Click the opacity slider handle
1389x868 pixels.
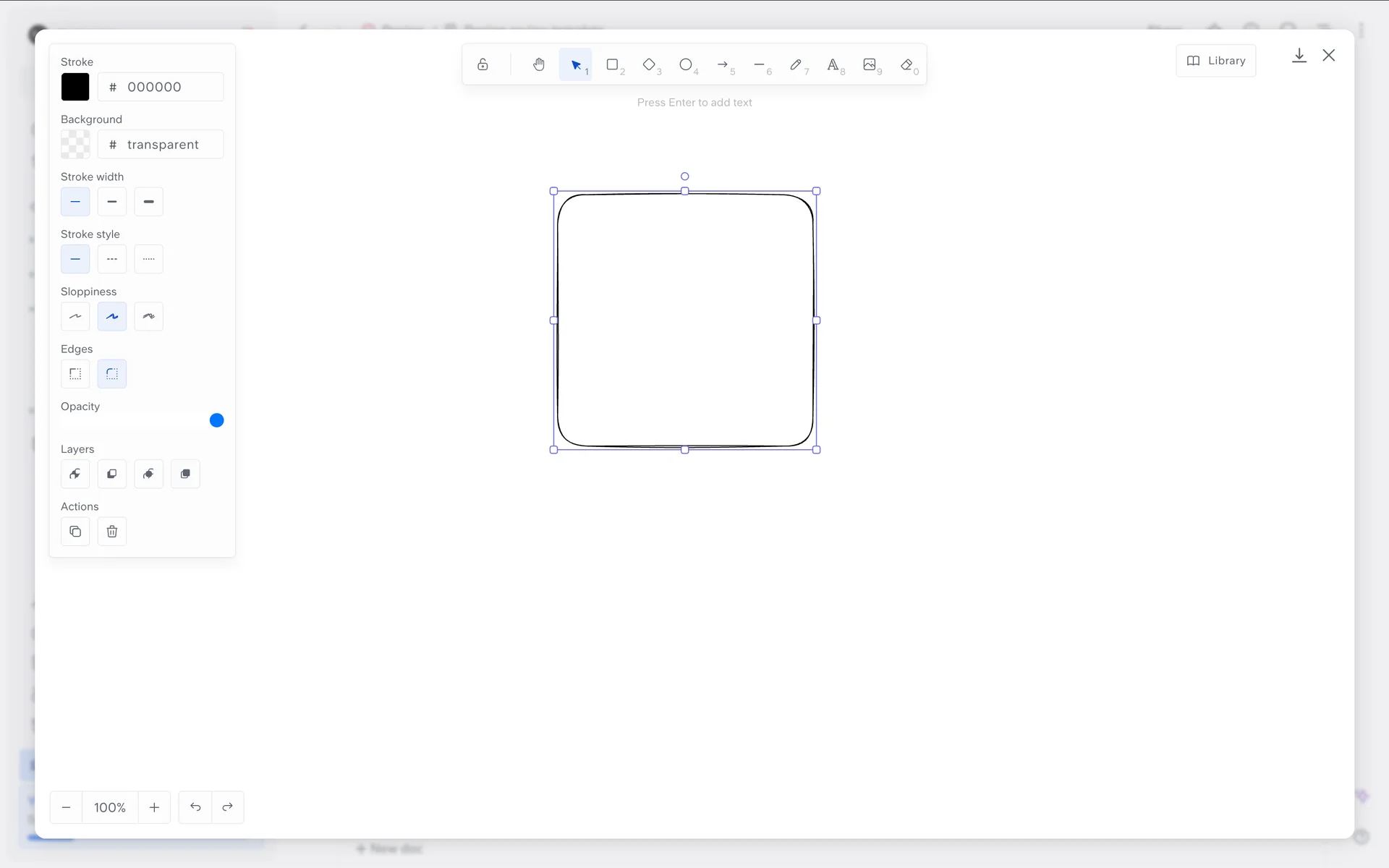pos(216,420)
